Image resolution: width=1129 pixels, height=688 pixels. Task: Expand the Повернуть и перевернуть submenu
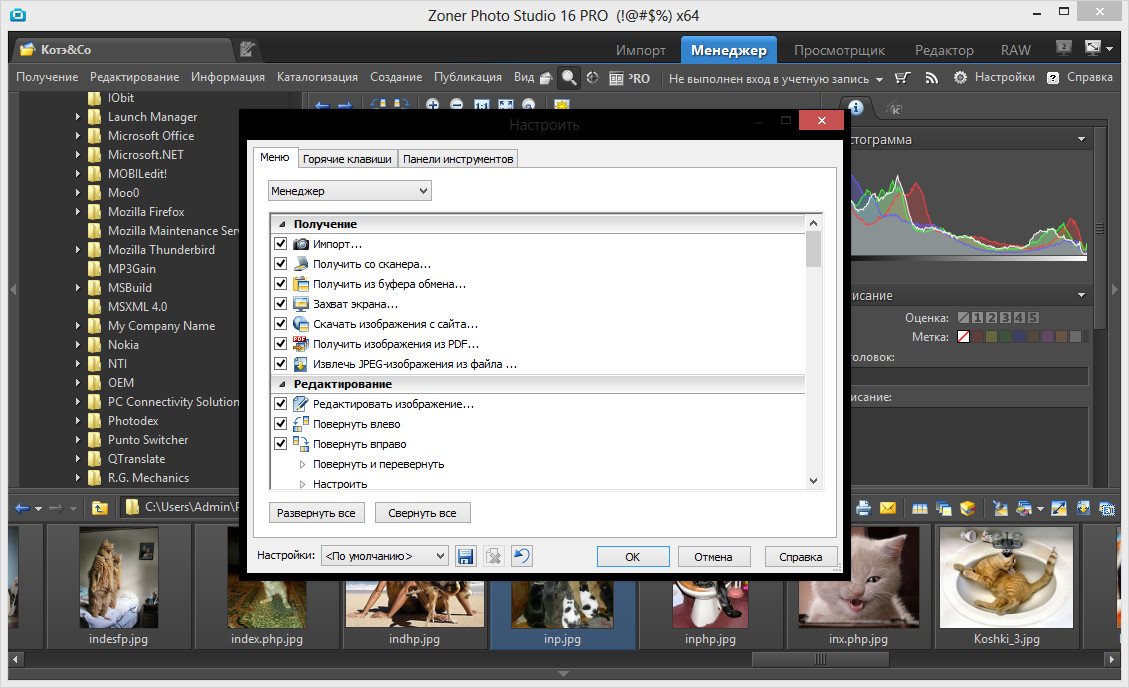coord(302,464)
